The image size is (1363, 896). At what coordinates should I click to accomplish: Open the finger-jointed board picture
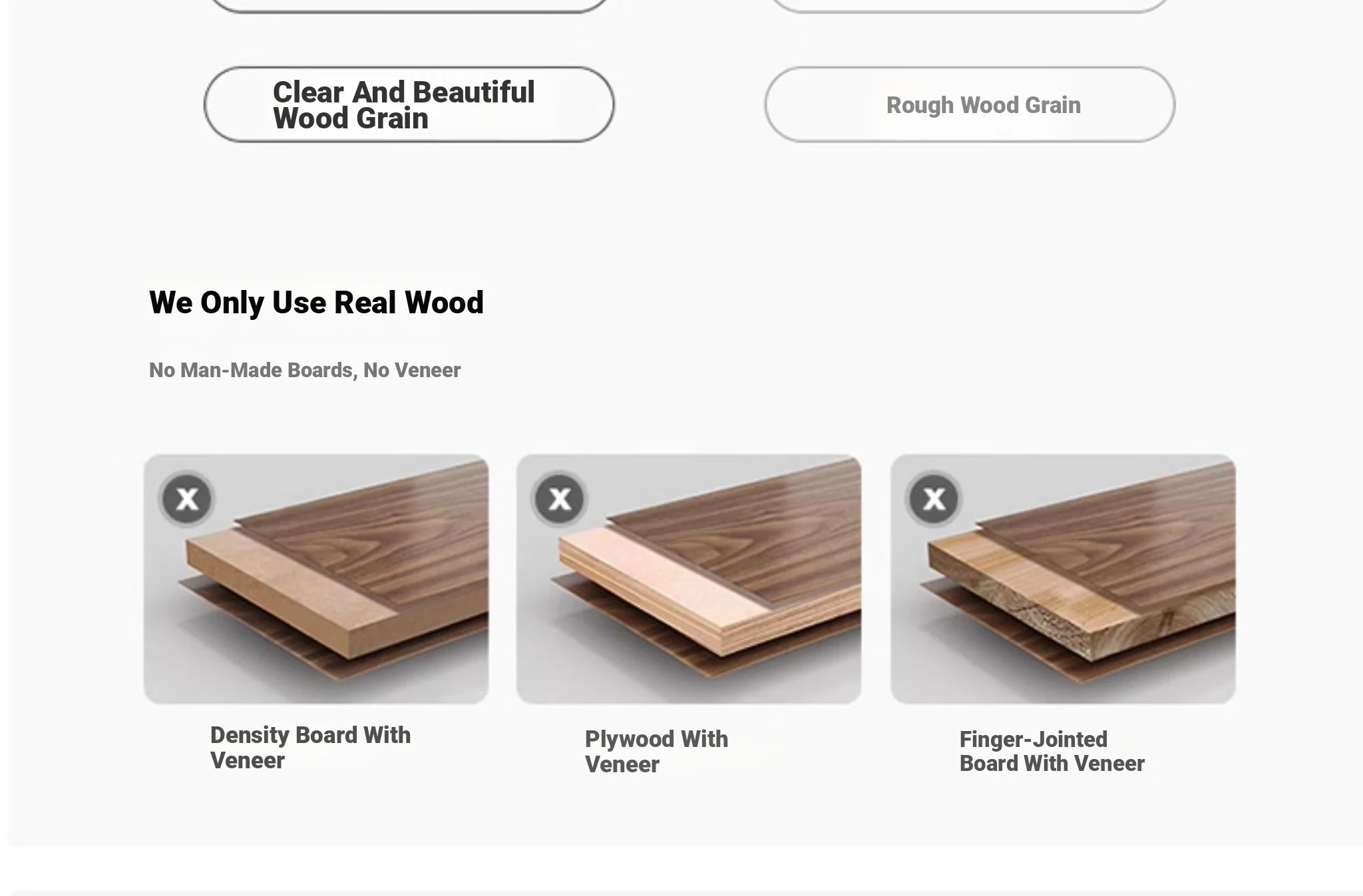[1063, 579]
